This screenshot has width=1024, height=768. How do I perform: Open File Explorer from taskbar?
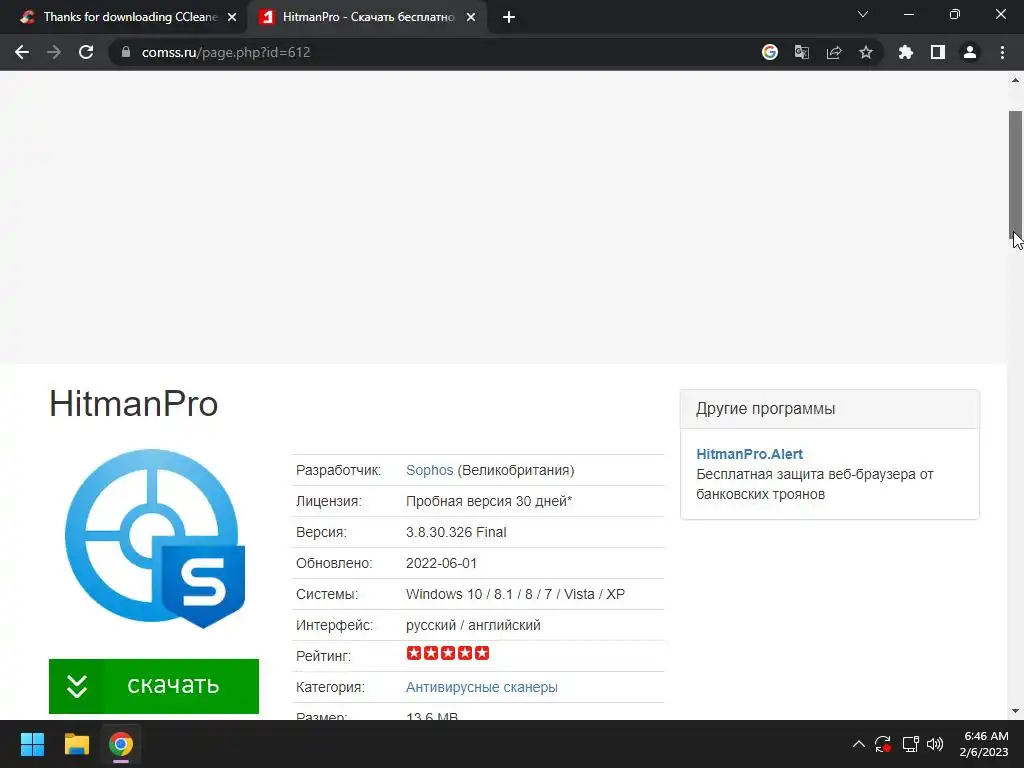tap(76, 744)
